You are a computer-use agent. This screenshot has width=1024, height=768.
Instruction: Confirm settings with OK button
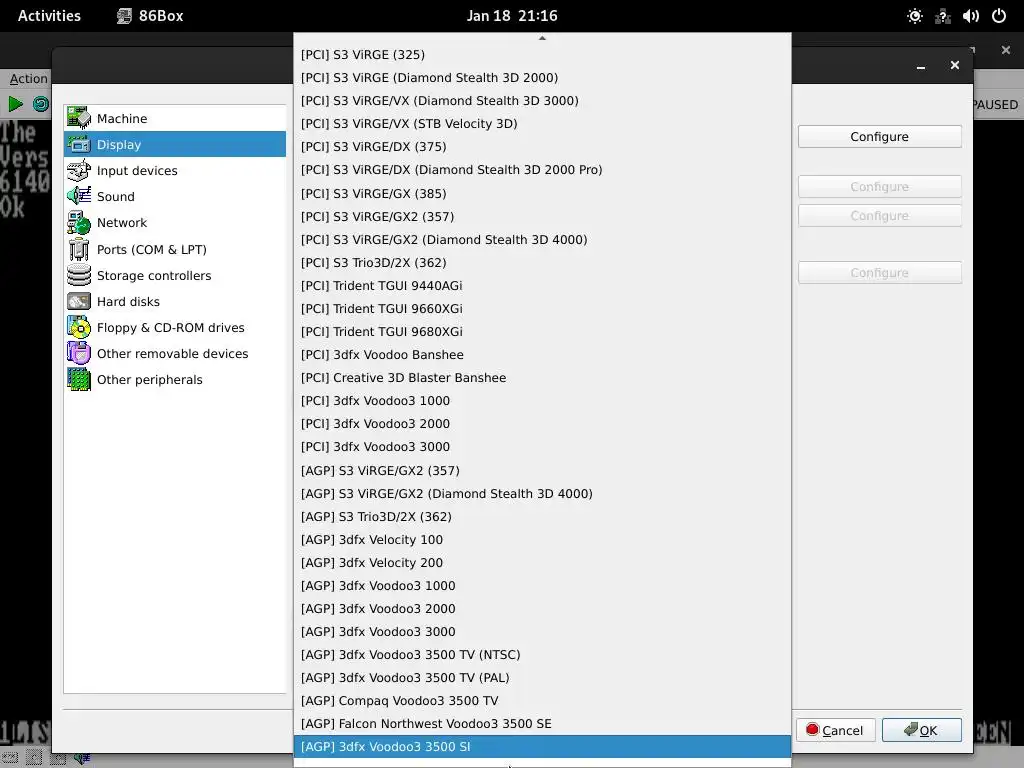pos(921,730)
